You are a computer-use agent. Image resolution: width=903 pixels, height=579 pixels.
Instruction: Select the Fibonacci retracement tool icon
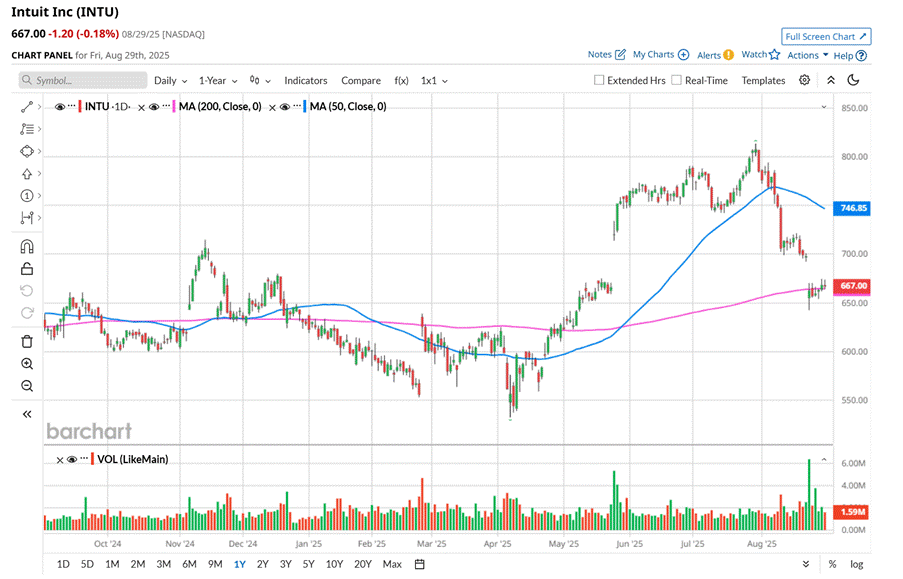click(x=26, y=129)
